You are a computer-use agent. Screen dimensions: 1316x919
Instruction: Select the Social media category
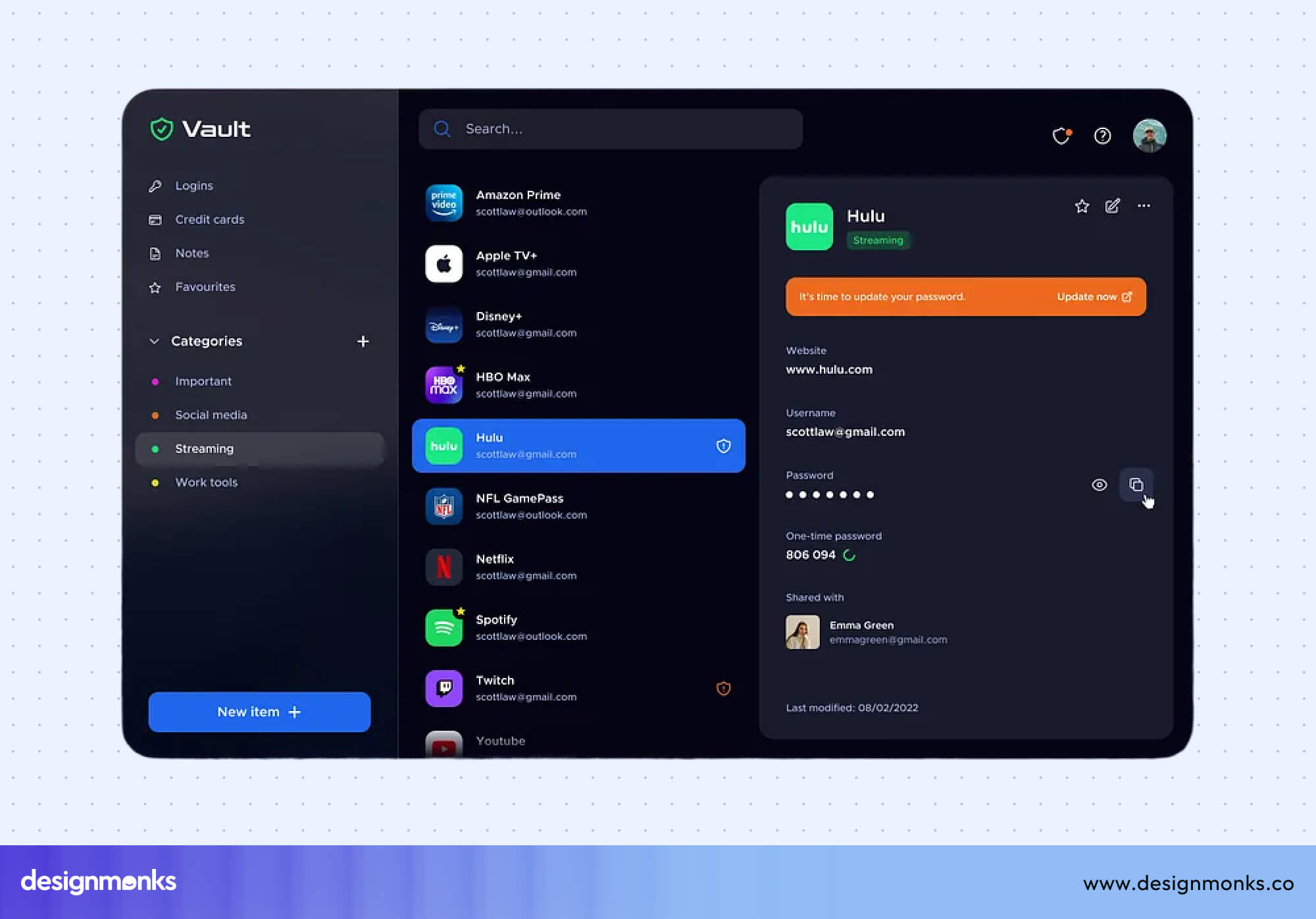click(x=211, y=415)
